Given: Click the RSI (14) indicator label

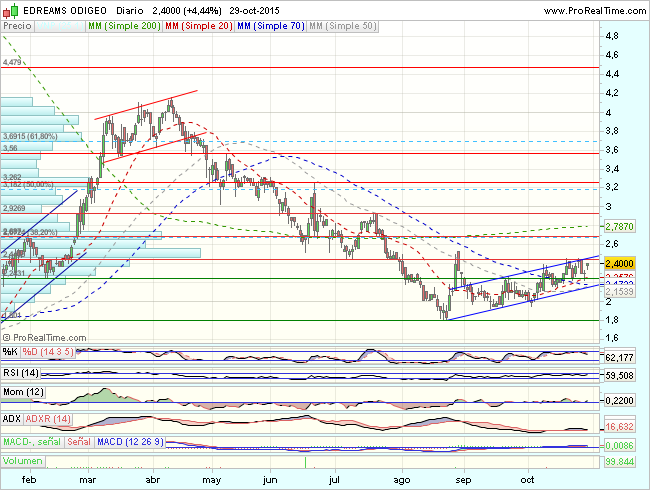Looking at the screenshot, I should coord(22,373).
